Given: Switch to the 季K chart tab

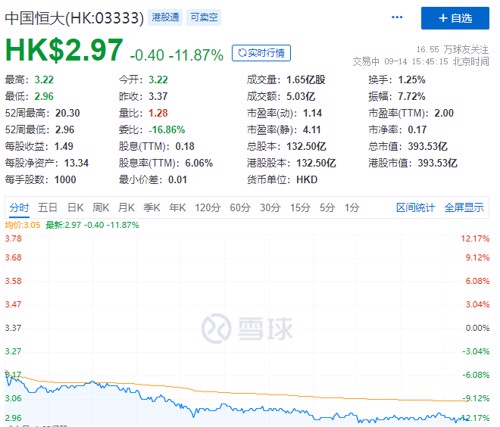Looking at the screenshot, I should (x=152, y=208).
